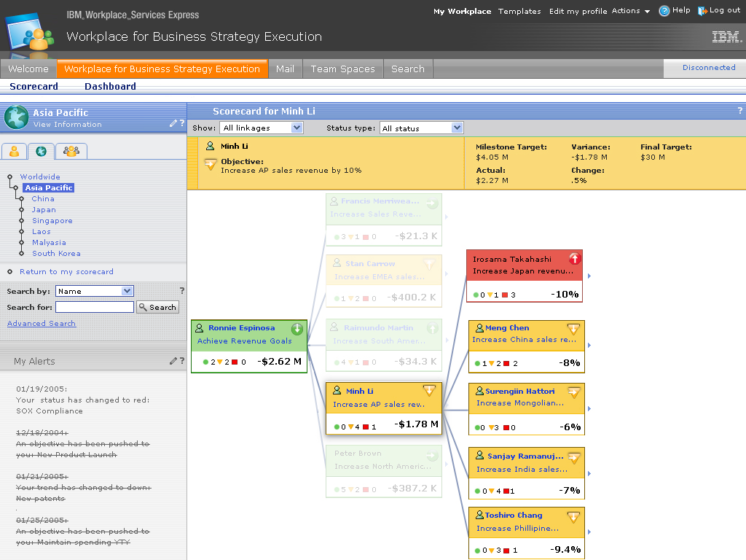
Task: Open help icon next to Search by
Action: pos(182,291)
